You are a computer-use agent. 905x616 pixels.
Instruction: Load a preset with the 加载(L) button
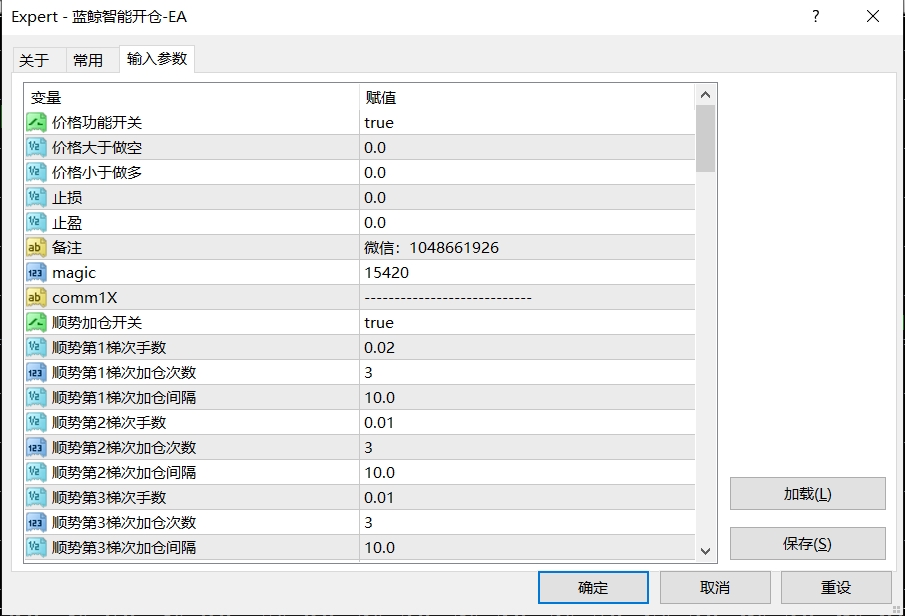(808, 494)
